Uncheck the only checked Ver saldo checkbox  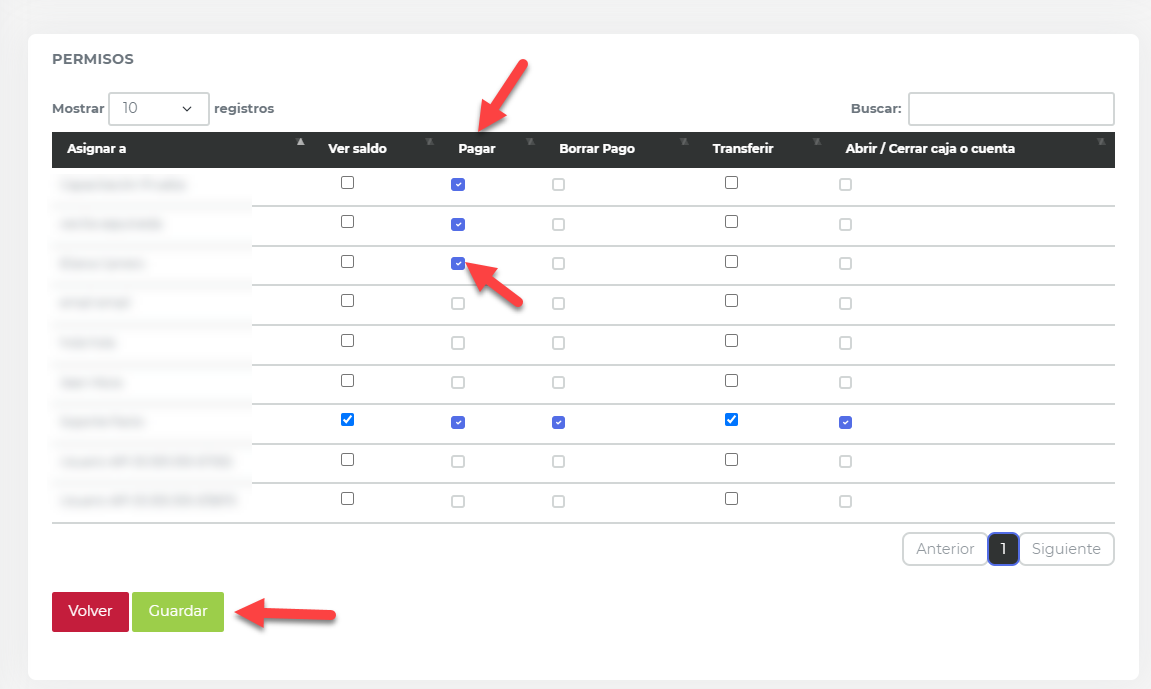pos(347,420)
